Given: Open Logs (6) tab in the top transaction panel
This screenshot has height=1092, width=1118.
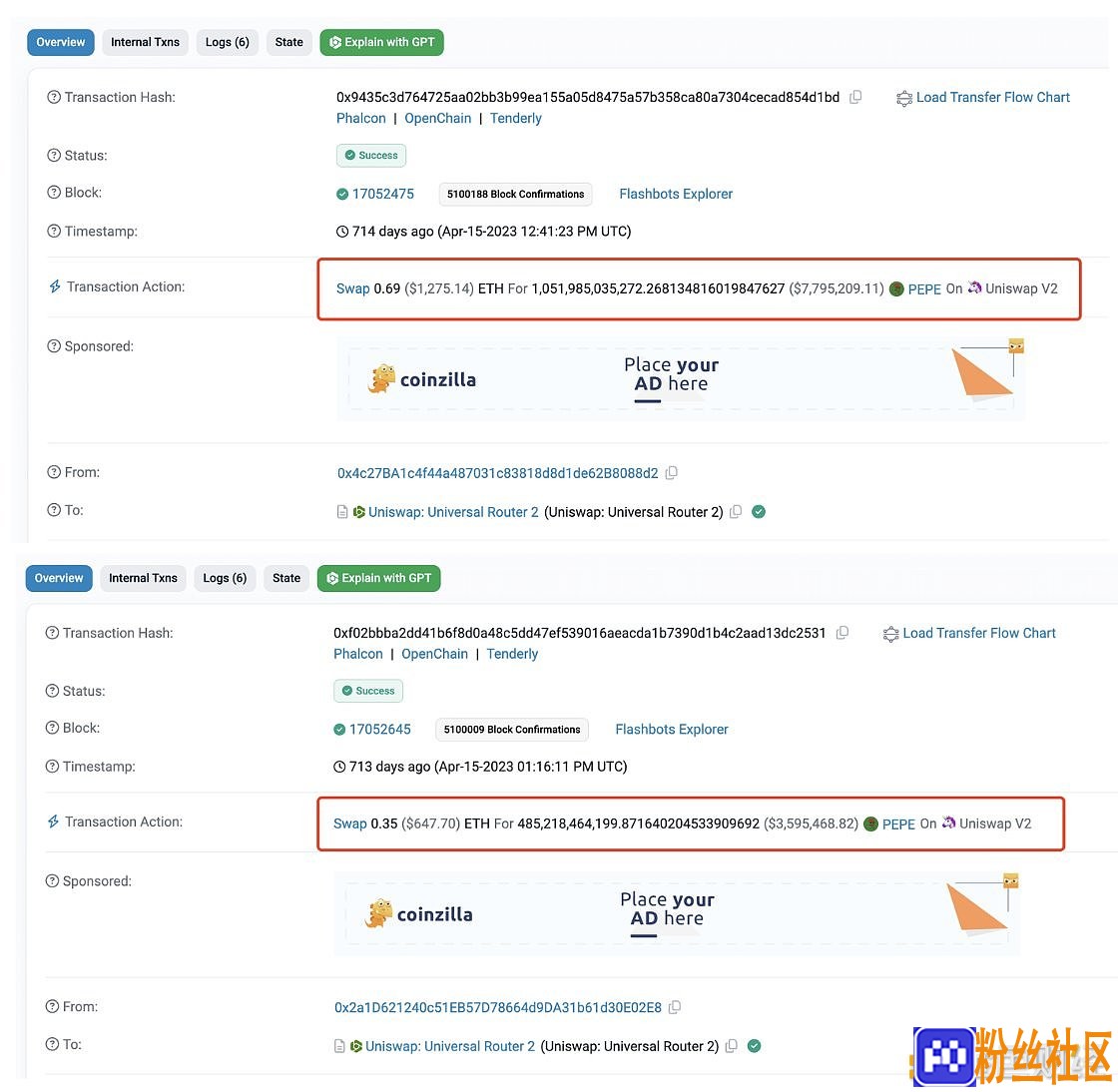Looking at the screenshot, I should click(228, 42).
